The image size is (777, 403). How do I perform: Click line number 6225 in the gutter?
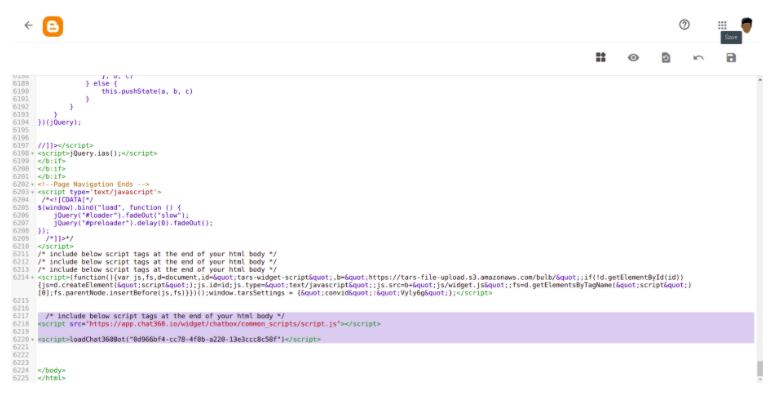(20, 378)
